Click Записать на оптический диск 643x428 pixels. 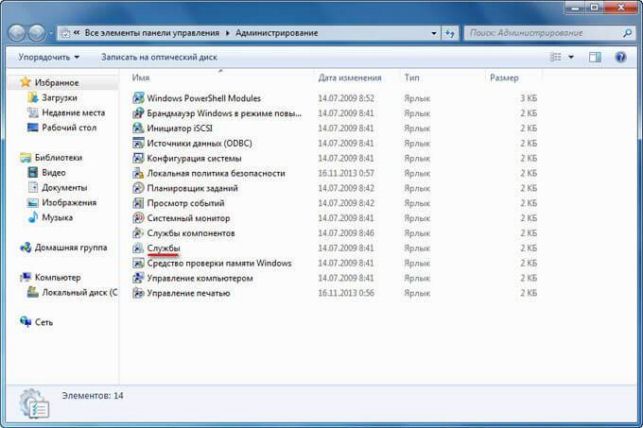pos(159,57)
